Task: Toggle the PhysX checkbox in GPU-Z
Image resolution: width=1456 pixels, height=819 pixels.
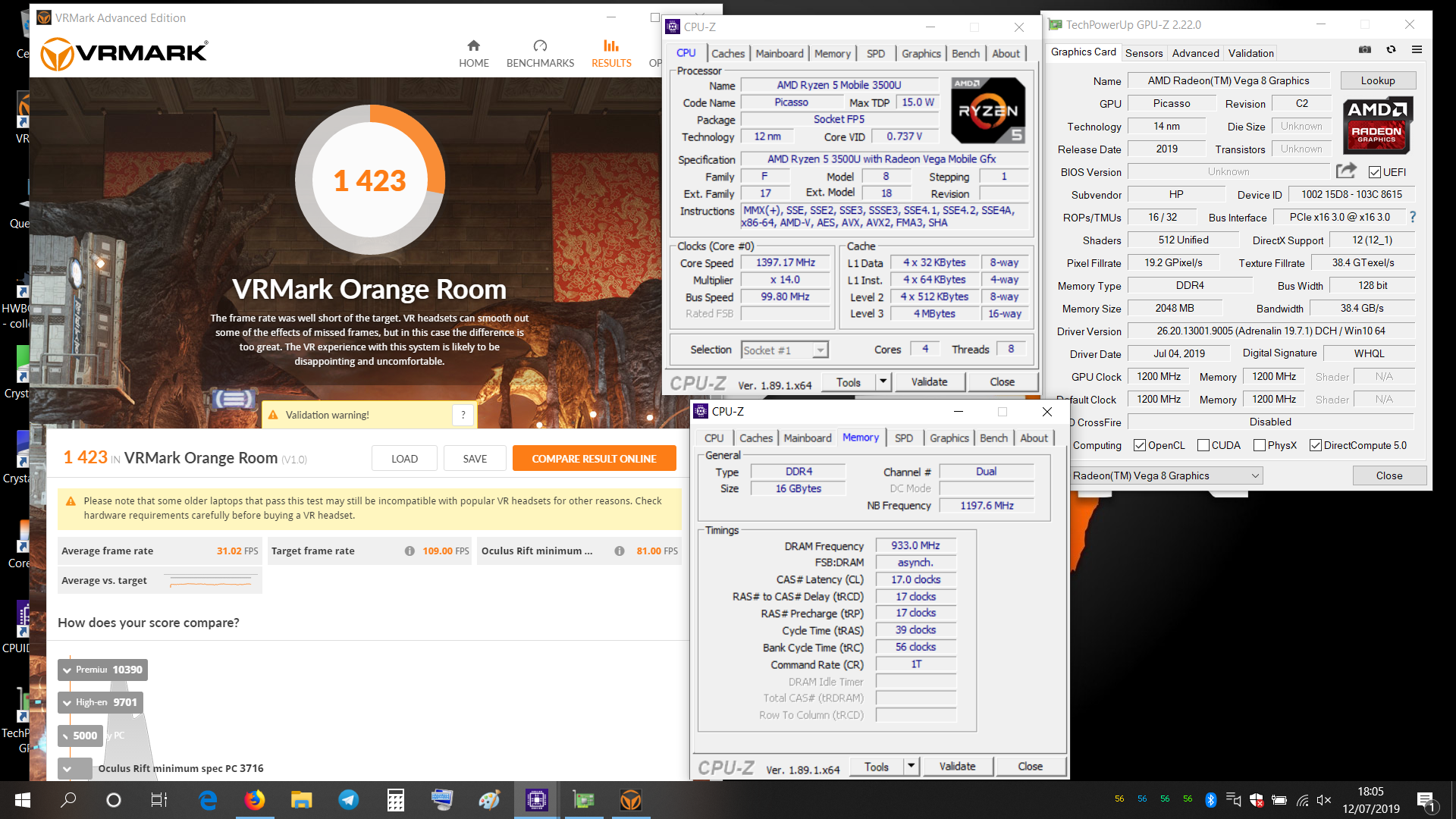Action: coord(1260,445)
